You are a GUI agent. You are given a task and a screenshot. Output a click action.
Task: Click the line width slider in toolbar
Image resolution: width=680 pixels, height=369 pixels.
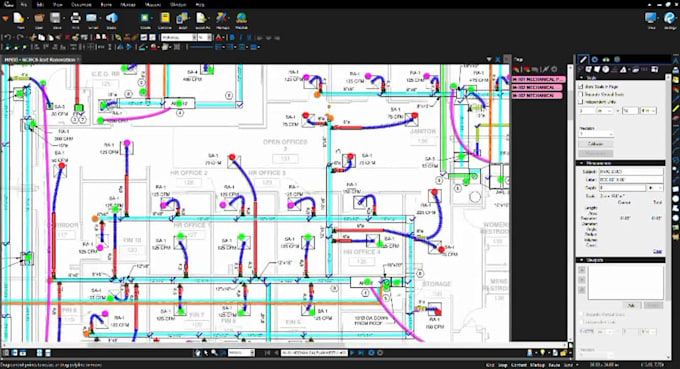(201, 47)
